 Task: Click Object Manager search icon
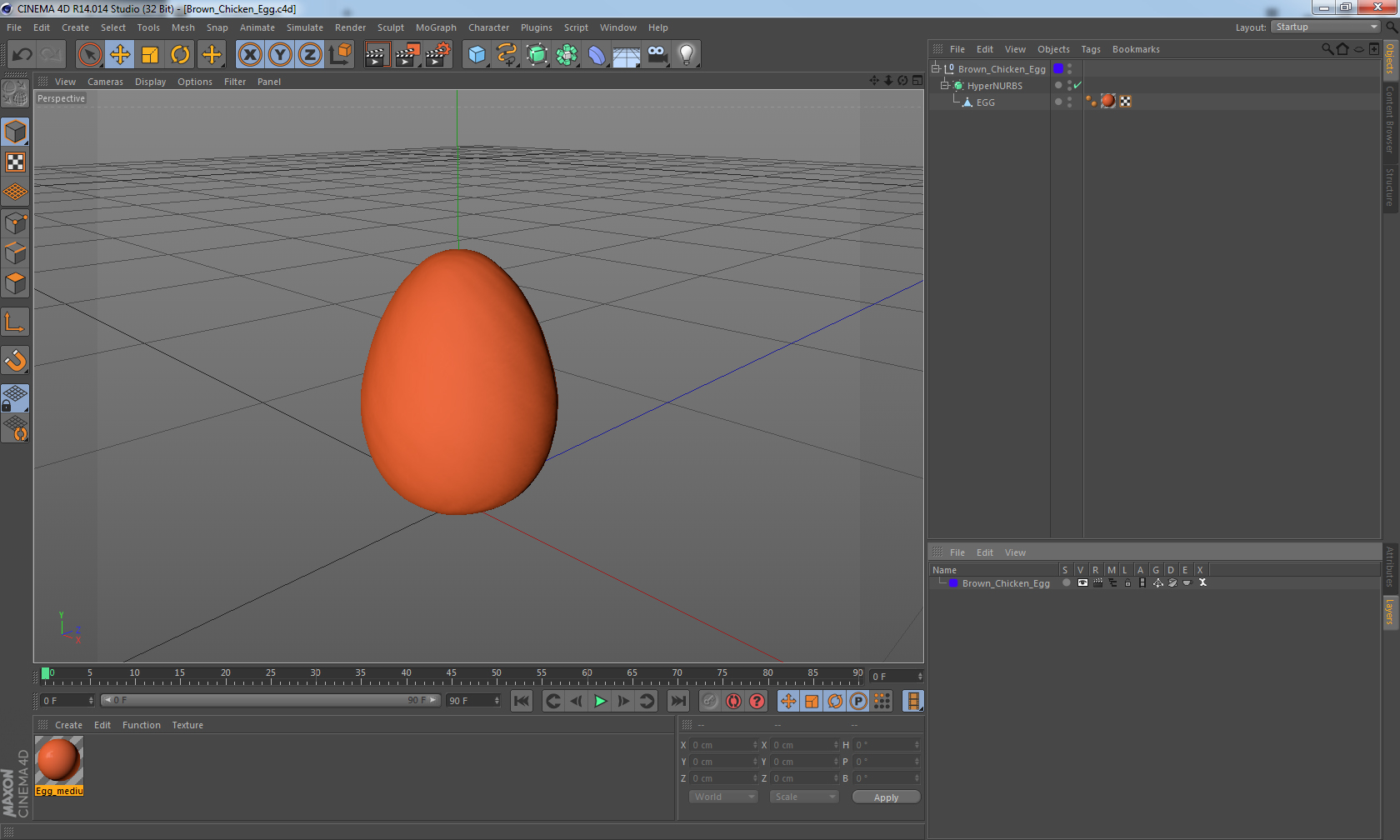(1327, 49)
